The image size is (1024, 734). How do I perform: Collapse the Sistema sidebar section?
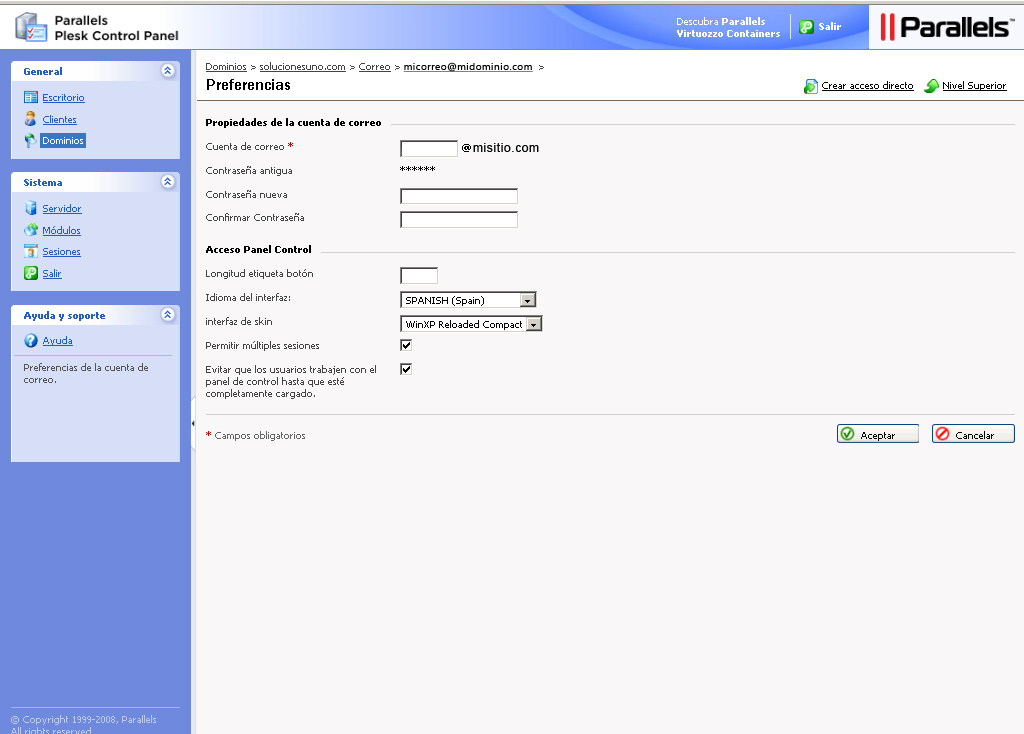coord(168,182)
